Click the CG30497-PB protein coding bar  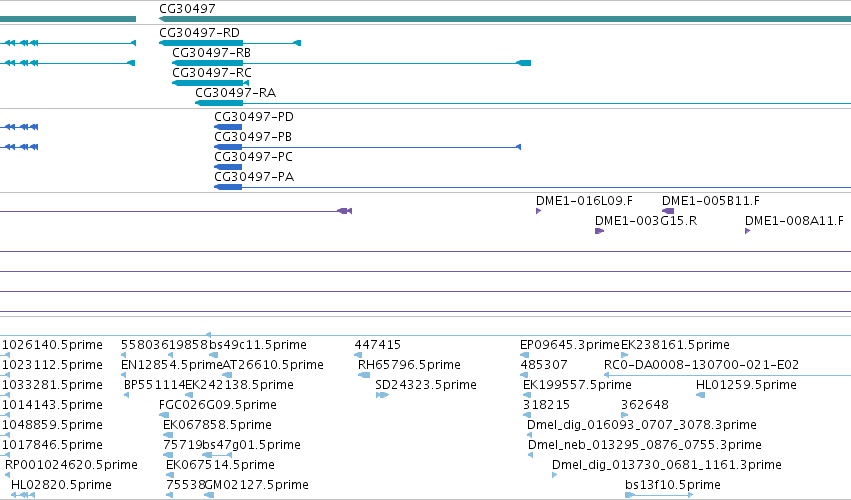tap(228, 147)
